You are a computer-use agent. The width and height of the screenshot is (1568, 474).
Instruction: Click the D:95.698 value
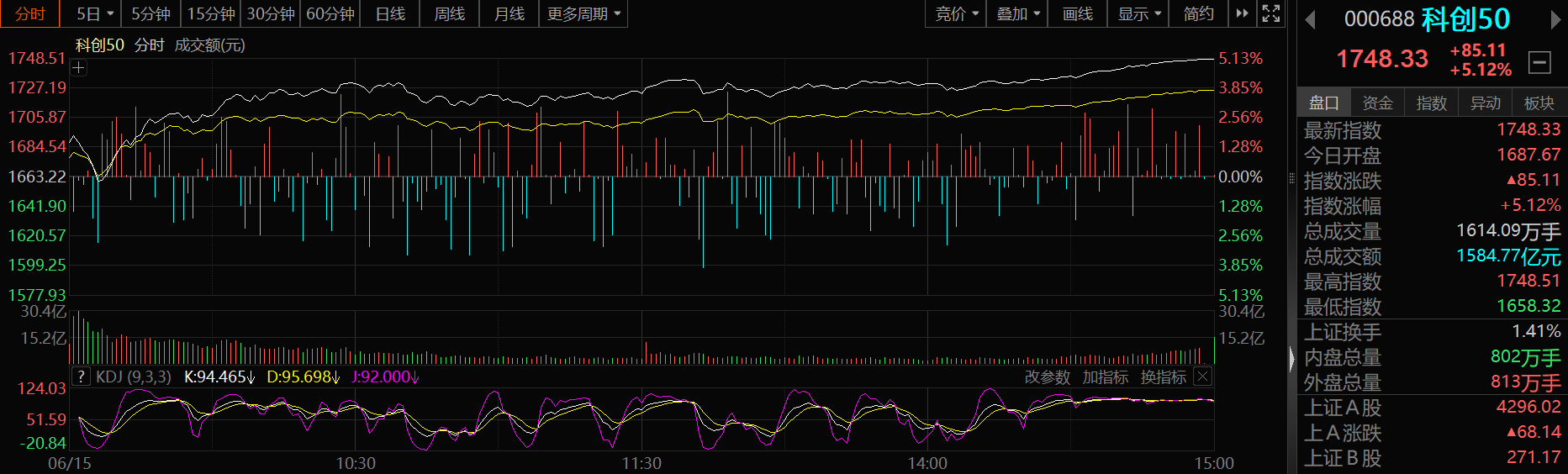click(x=303, y=377)
